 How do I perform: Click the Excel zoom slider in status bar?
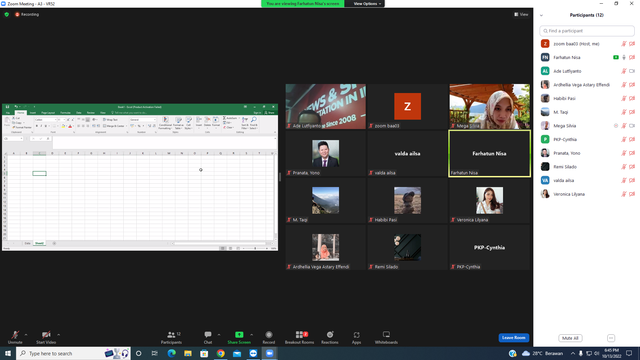click(256, 248)
